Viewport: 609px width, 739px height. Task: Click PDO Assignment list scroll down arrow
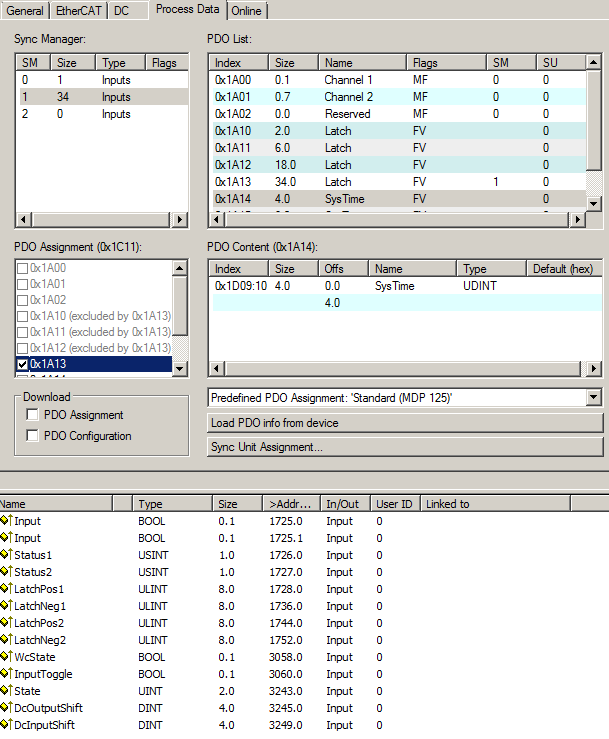click(x=180, y=369)
